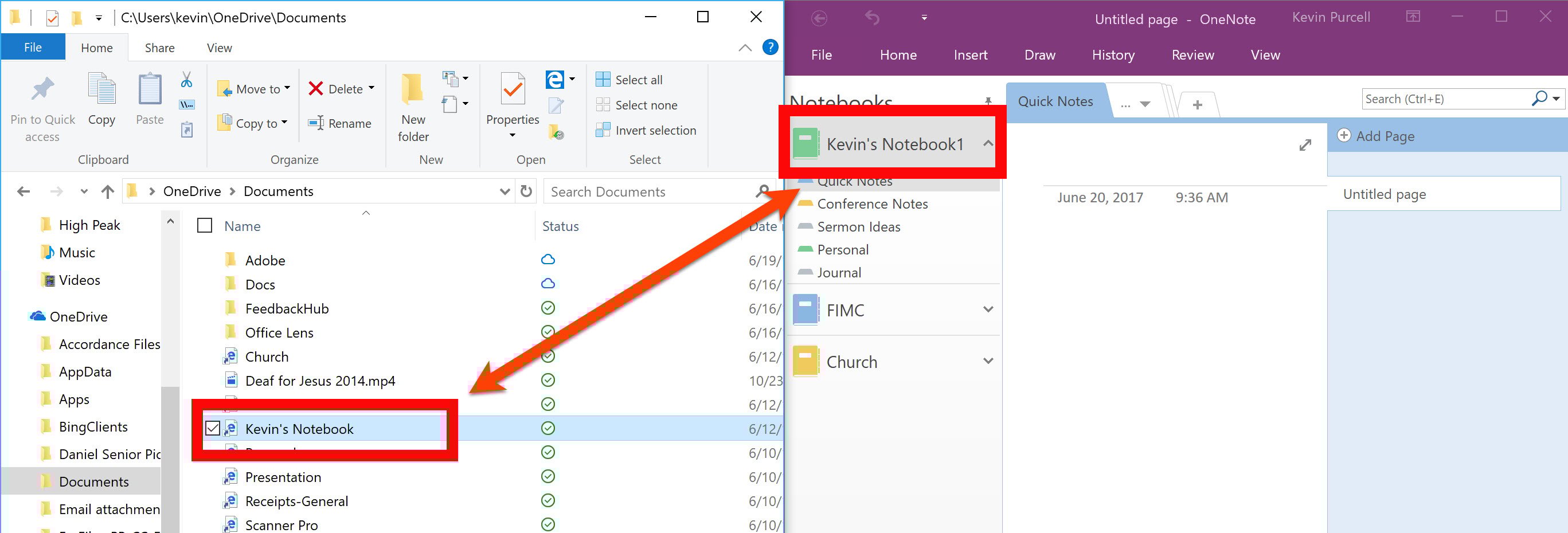Image resolution: width=1568 pixels, height=533 pixels.
Task: Open the OneNote Review tab
Action: click(x=1192, y=55)
